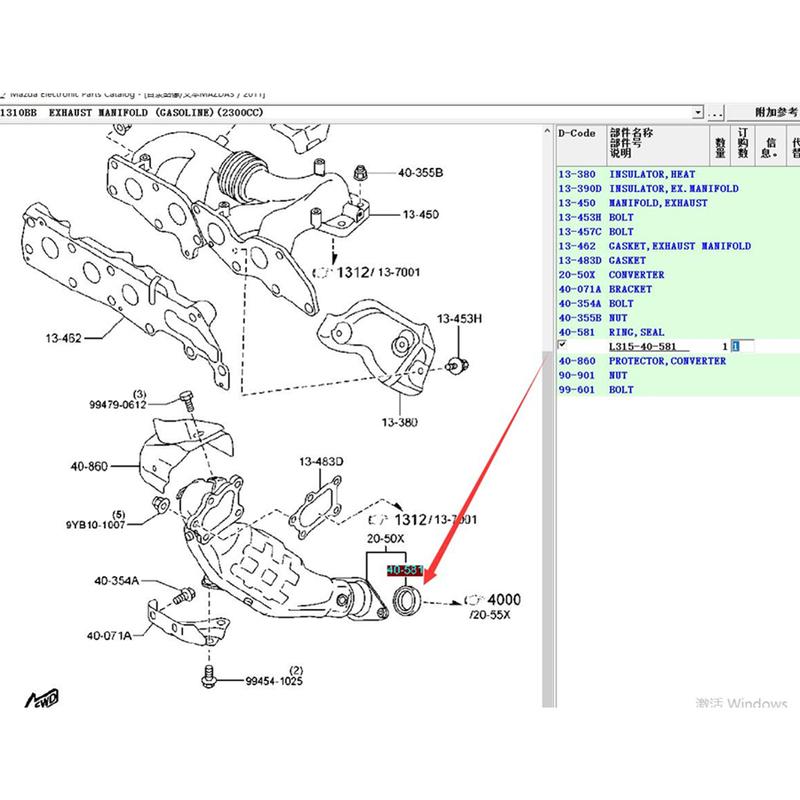Select the 13-450 MANIFOLD, EXHAUST row
Image resolution: width=800 pixels, height=800 pixels.
[x=678, y=203]
